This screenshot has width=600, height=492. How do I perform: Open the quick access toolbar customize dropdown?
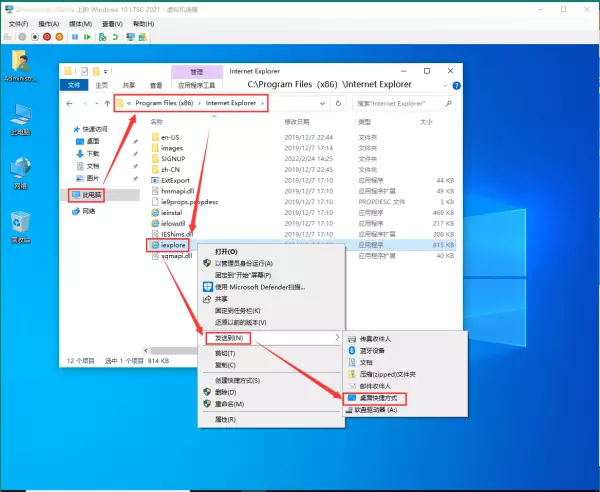point(106,71)
